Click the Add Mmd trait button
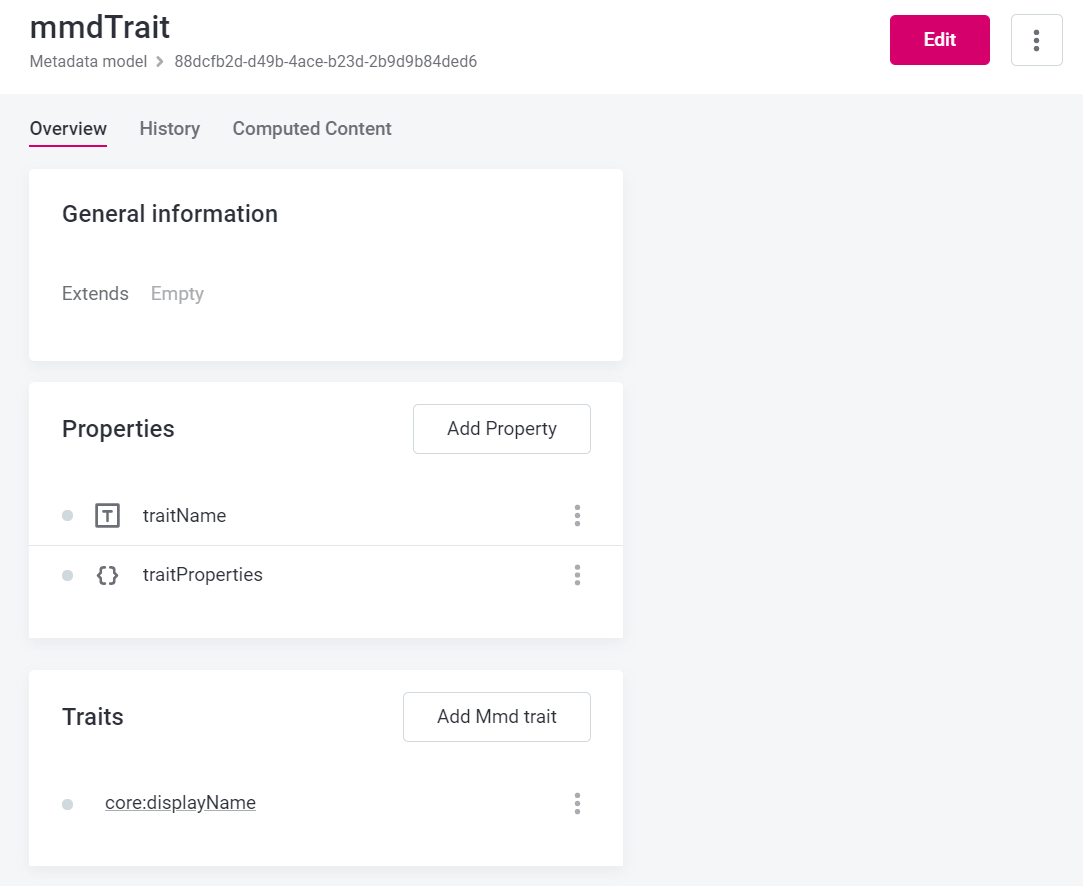Viewport: 1083px width, 886px height. point(496,717)
